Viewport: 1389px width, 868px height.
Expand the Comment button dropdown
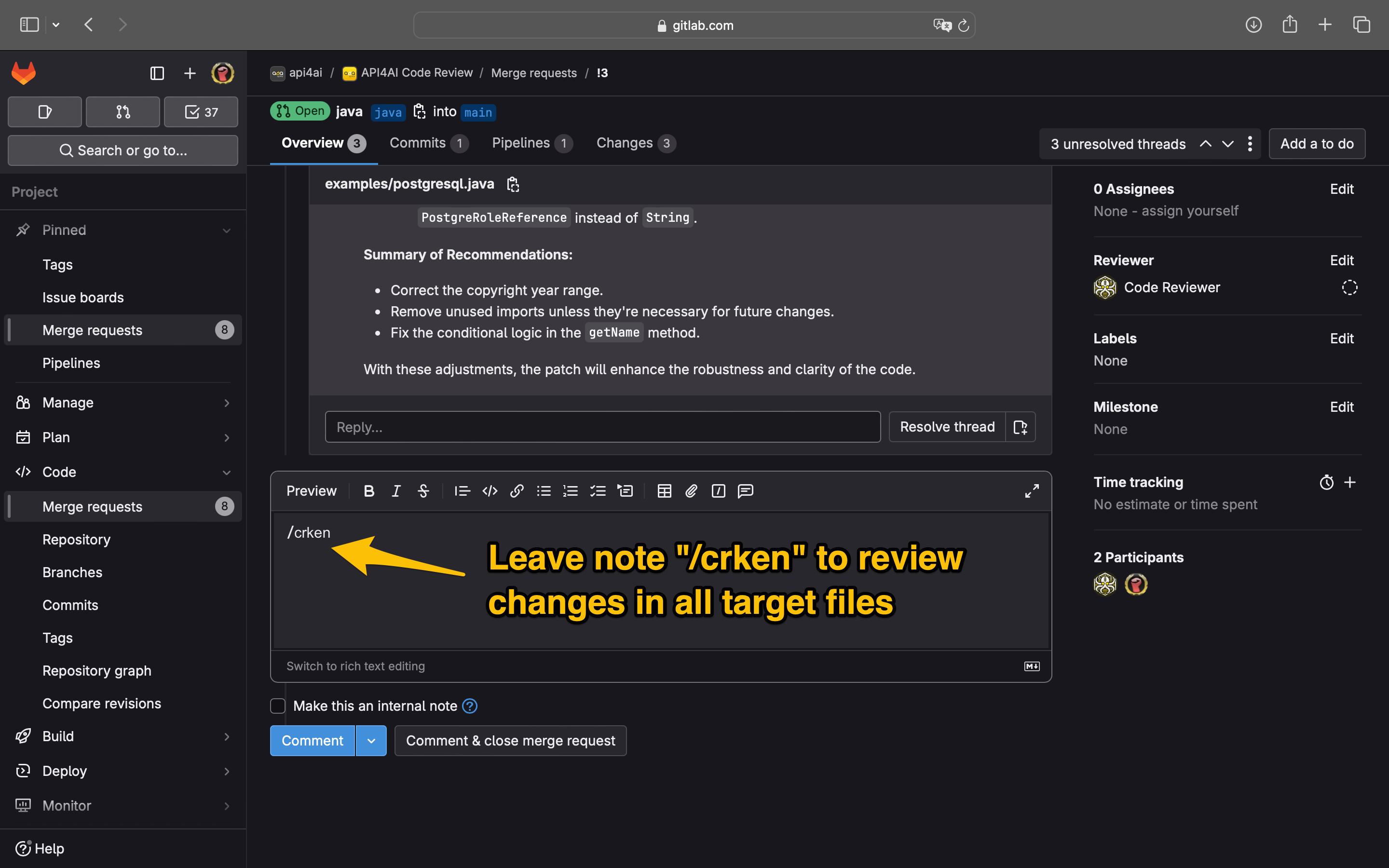(x=370, y=741)
